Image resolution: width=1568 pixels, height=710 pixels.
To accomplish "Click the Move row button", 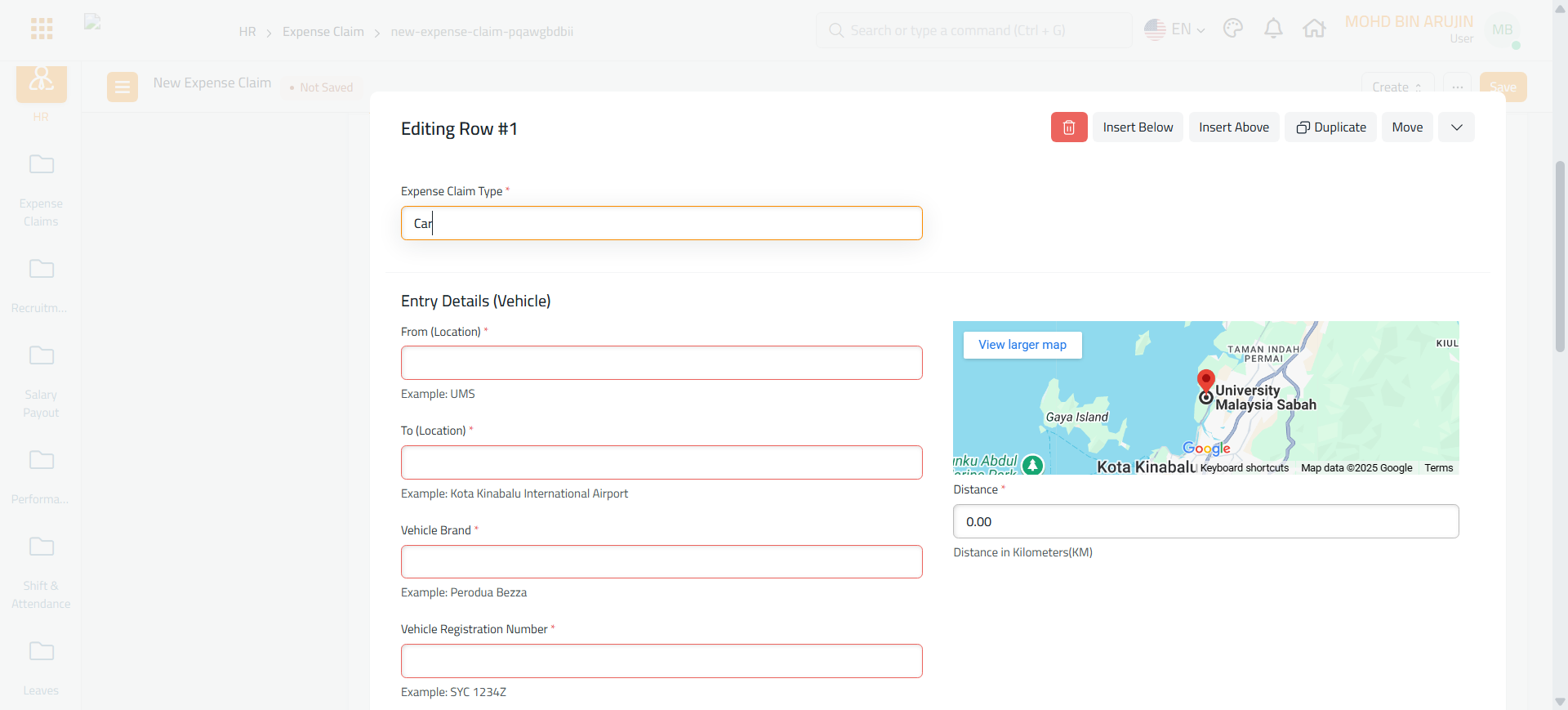I will [x=1407, y=127].
